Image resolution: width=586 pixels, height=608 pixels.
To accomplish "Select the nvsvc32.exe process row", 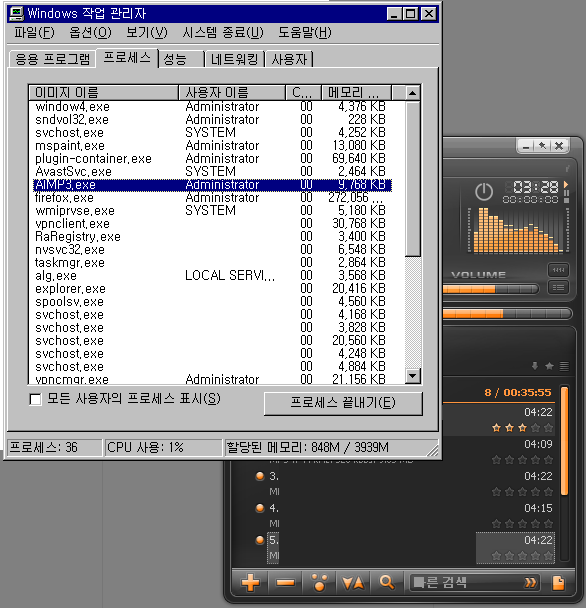I will coord(212,250).
